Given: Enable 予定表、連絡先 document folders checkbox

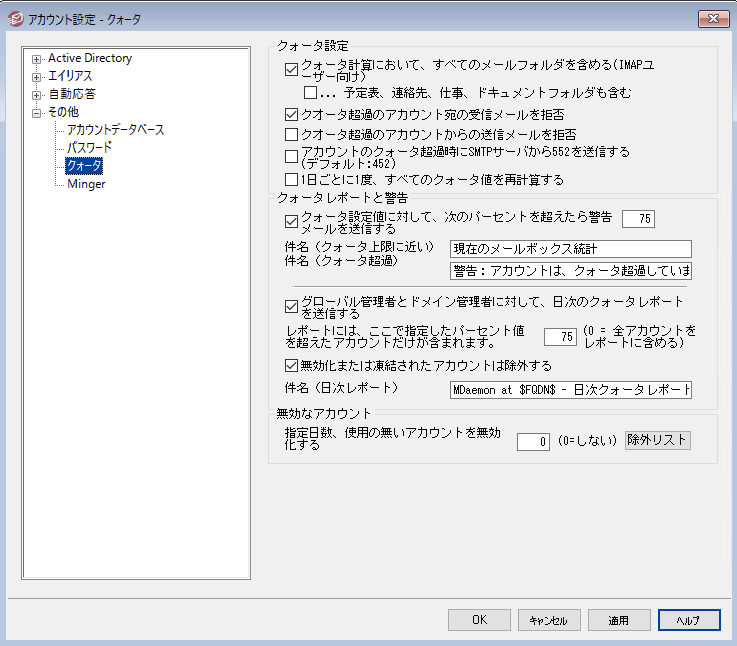Looking at the screenshot, I should tap(309, 93).
